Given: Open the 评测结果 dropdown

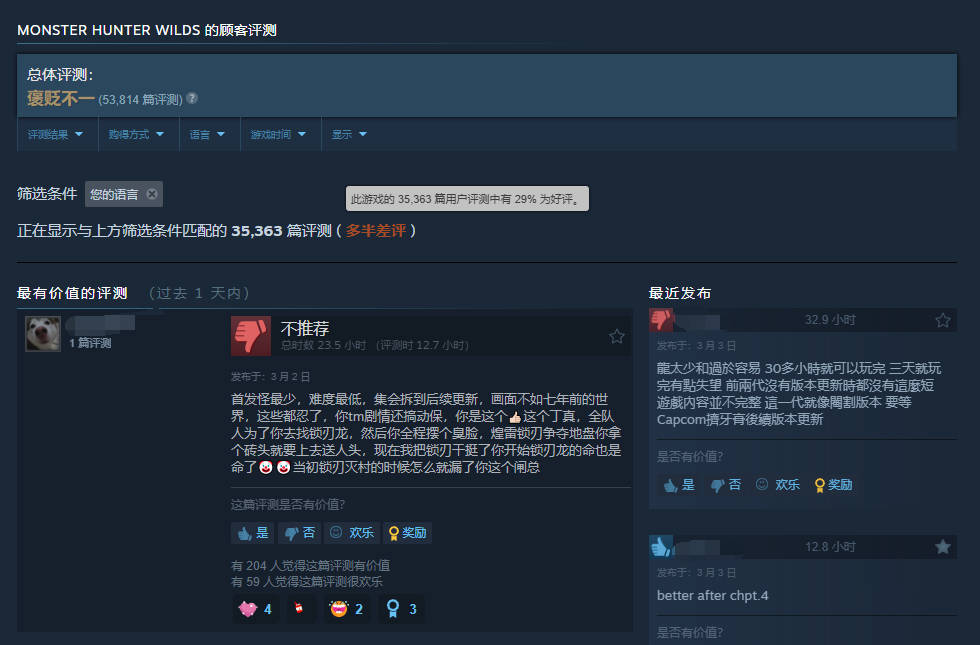Looking at the screenshot, I should tap(56, 134).
